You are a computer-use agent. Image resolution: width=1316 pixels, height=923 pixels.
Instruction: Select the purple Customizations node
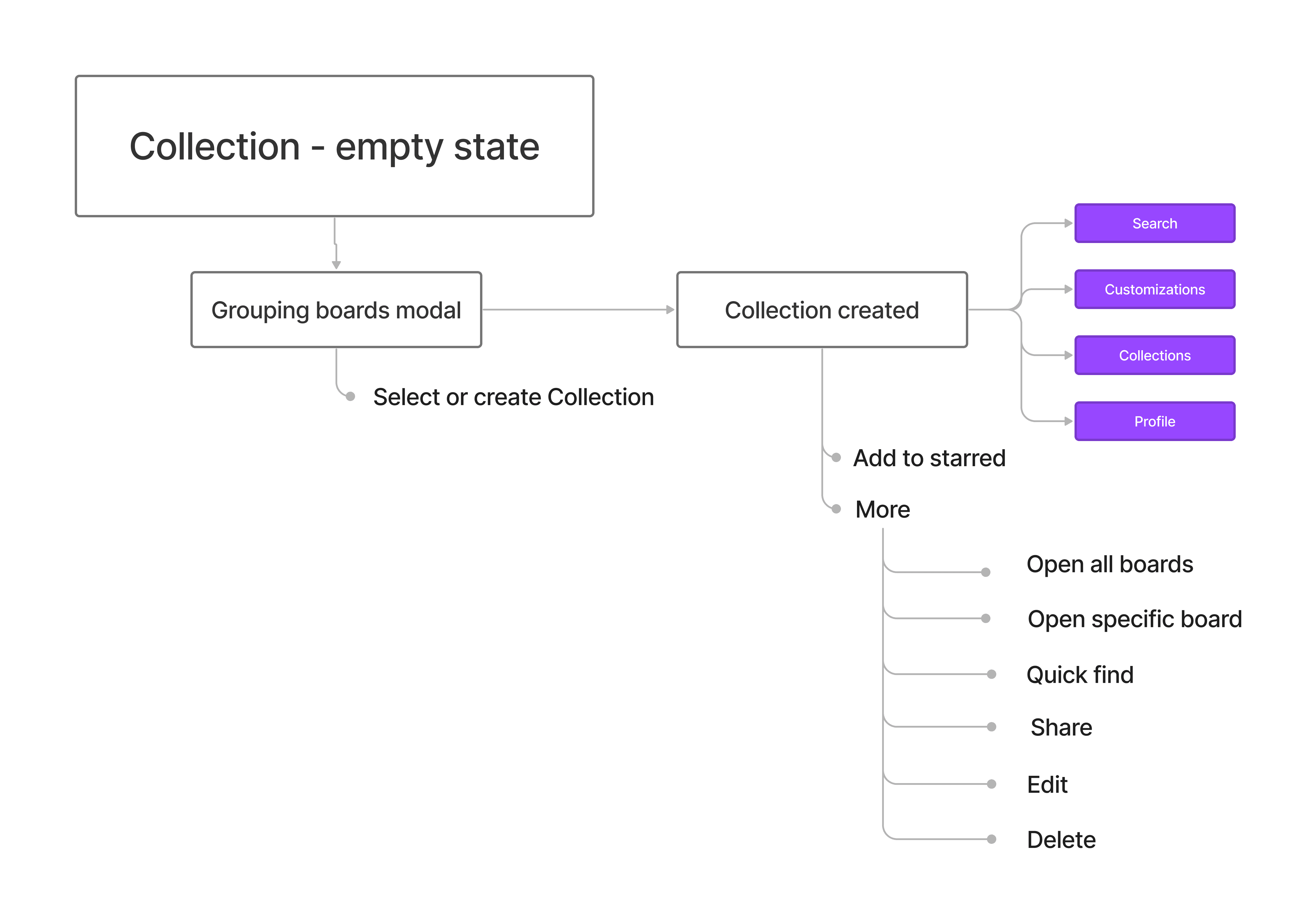pyautogui.click(x=1154, y=289)
